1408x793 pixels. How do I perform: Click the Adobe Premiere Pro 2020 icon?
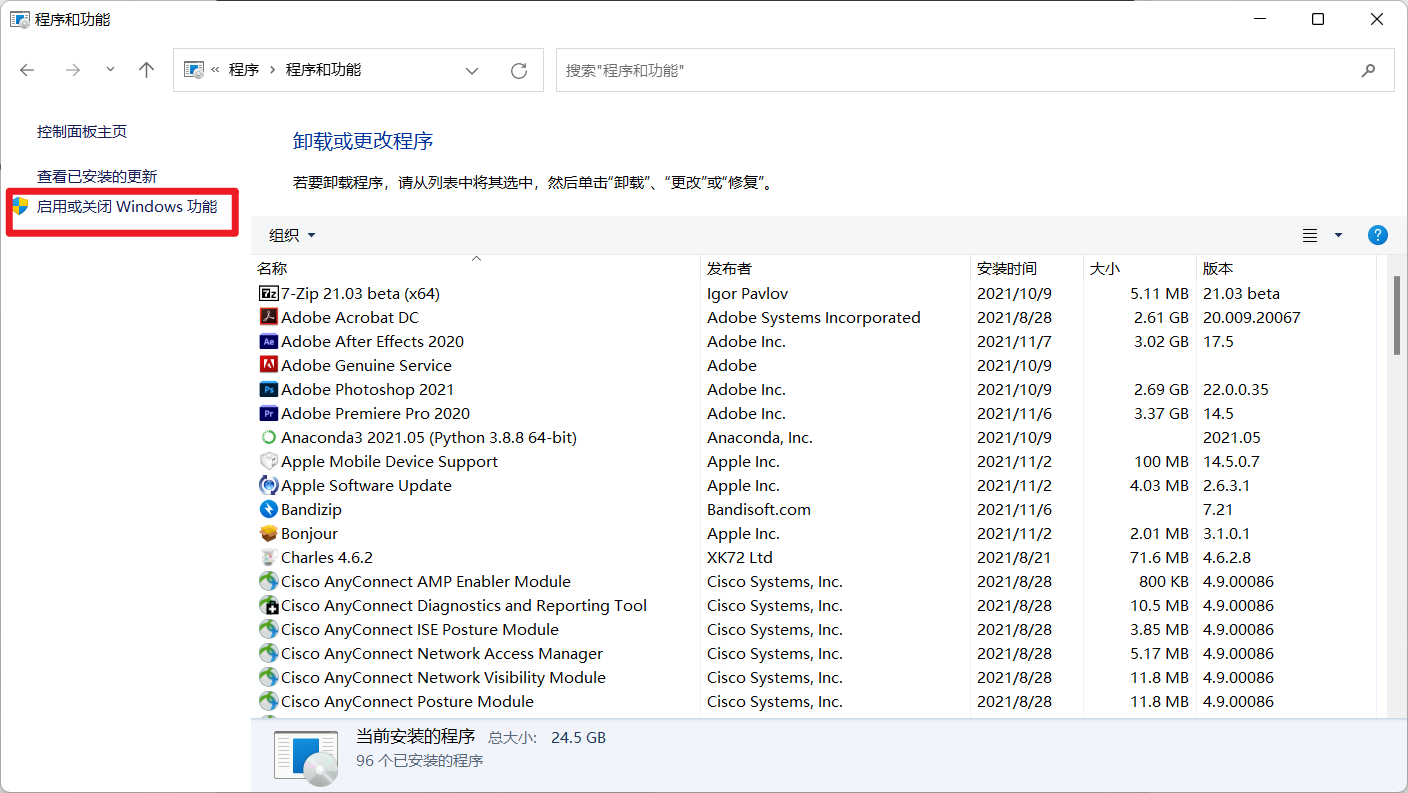[268, 414]
